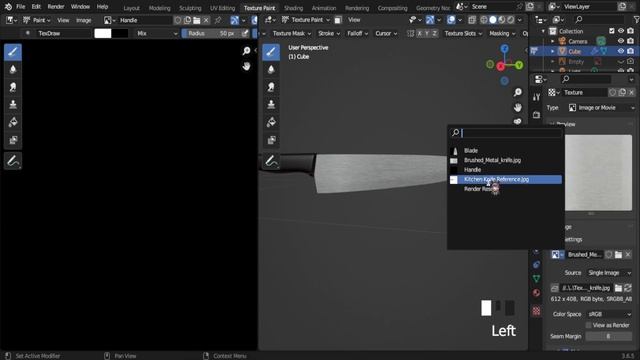Open the Type Image or Movie dropdown
This screenshot has height=360, width=640.
[601, 108]
